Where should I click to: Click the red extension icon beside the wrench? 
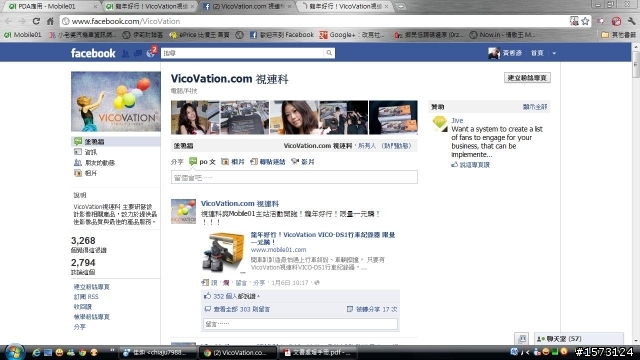point(616,21)
